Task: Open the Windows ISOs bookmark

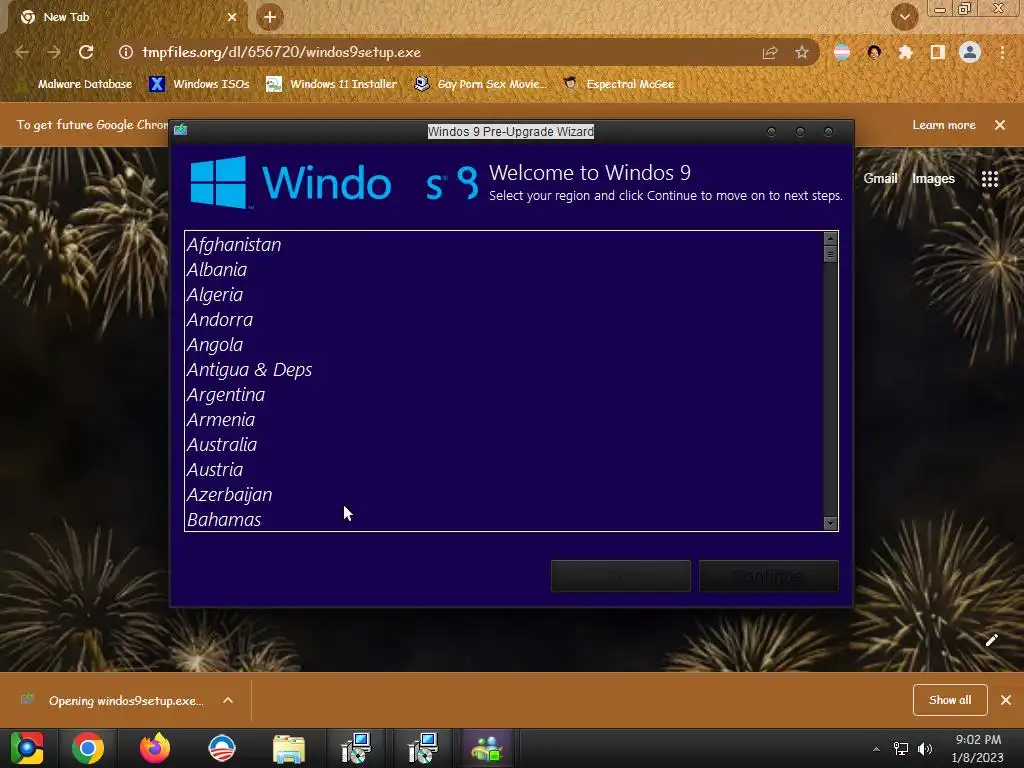Action: (199, 84)
